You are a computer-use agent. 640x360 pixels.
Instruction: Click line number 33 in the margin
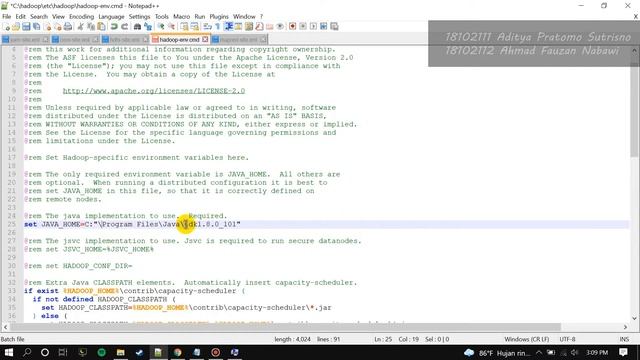click(x=11, y=291)
